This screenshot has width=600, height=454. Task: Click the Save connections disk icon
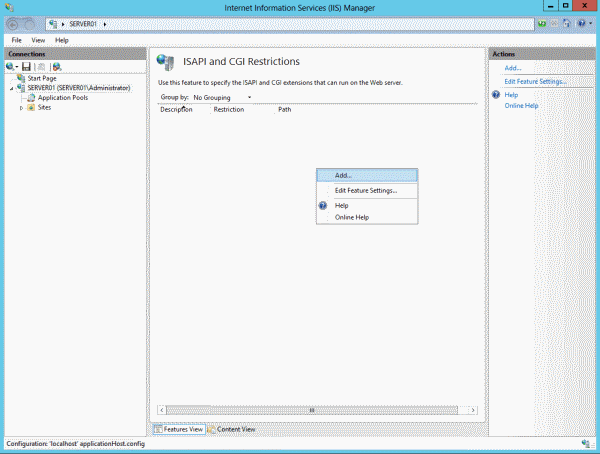(26, 67)
